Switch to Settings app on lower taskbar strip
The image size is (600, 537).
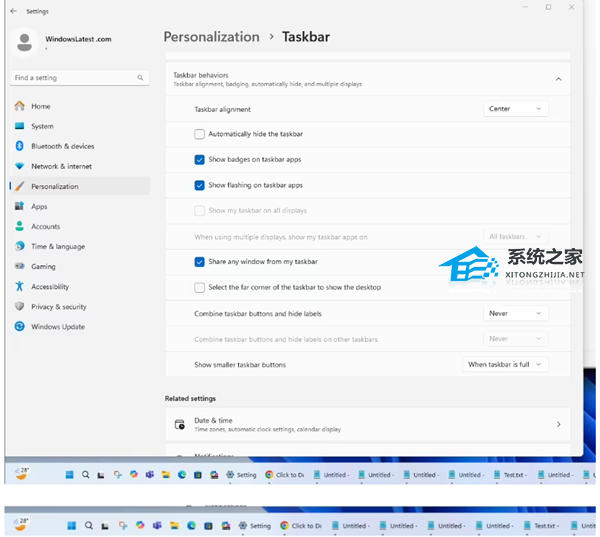click(x=254, y=526)
